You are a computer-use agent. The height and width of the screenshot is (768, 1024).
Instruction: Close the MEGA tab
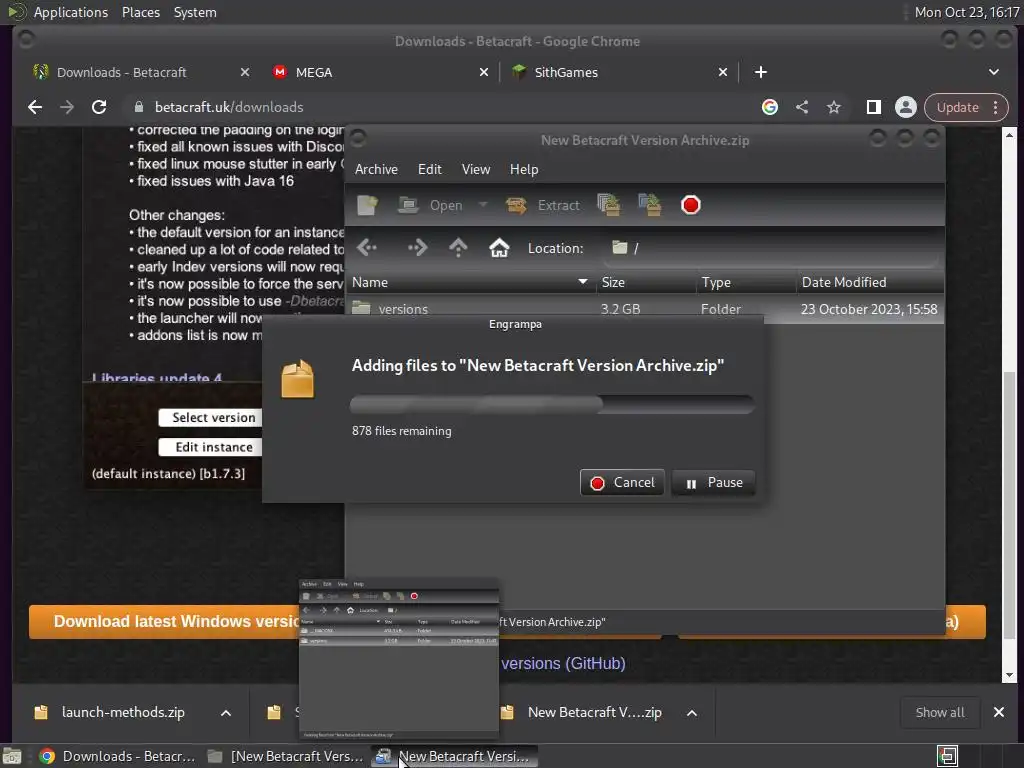pos(484,72)
